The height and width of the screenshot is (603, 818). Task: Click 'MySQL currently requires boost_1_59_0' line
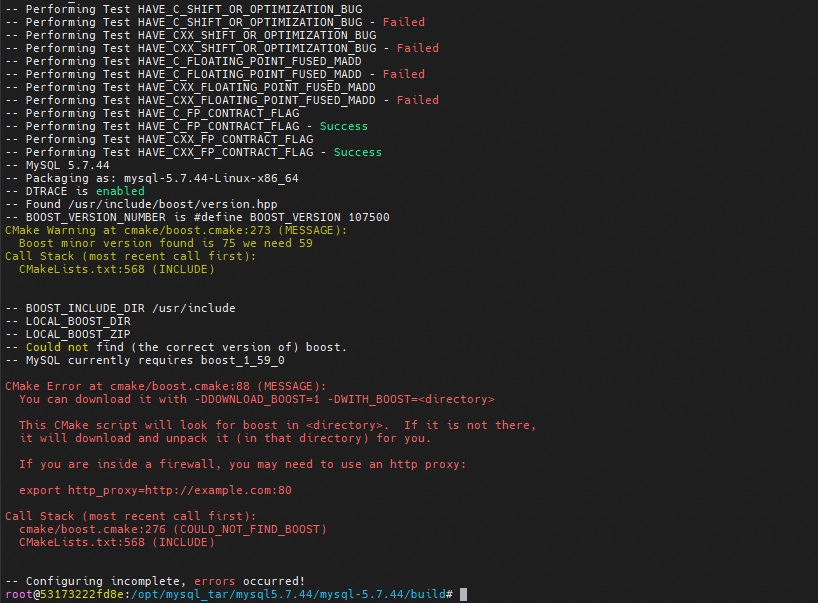(145, 360)
